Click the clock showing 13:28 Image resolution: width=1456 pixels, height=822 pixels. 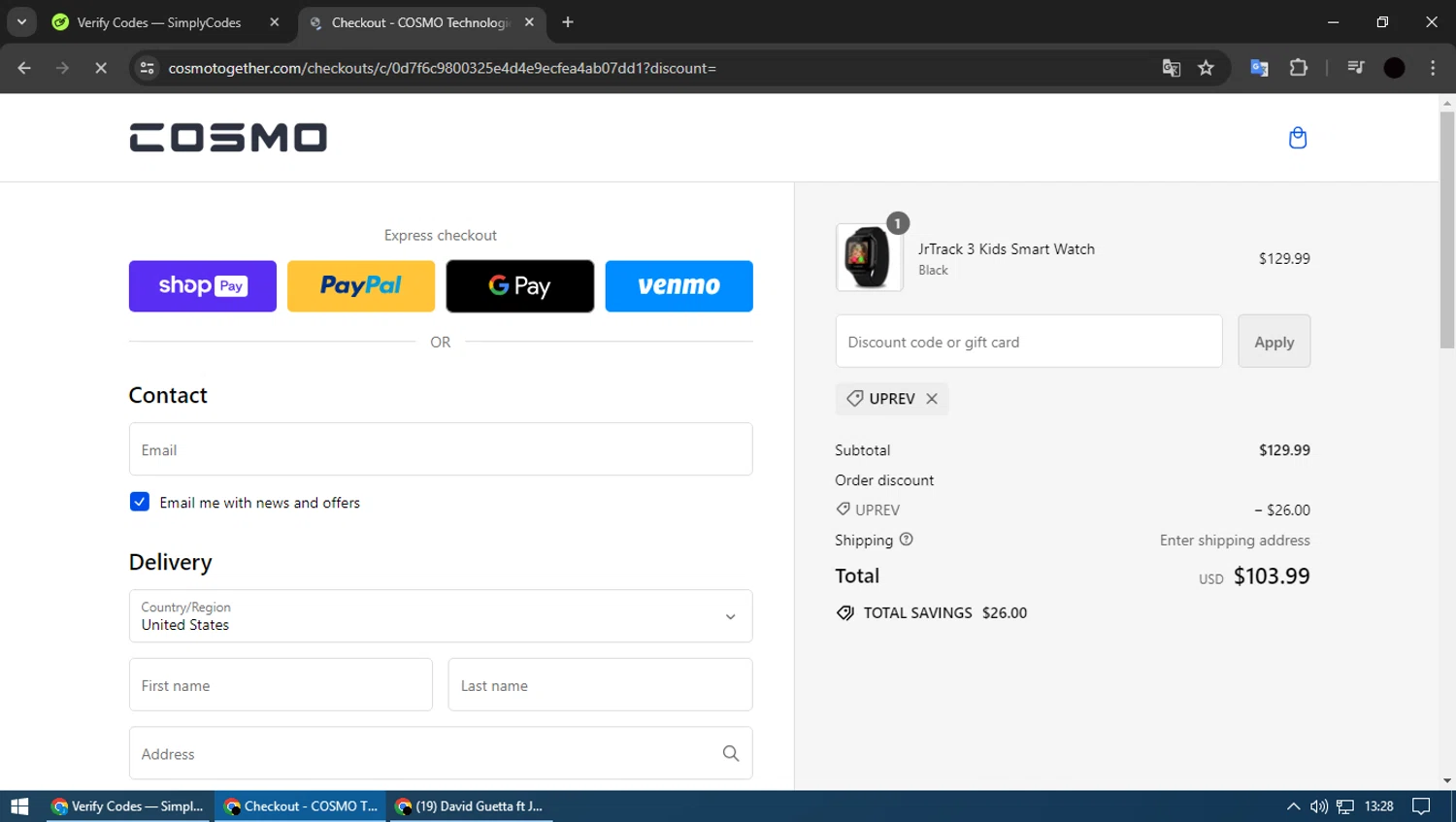pos(1378,806)
